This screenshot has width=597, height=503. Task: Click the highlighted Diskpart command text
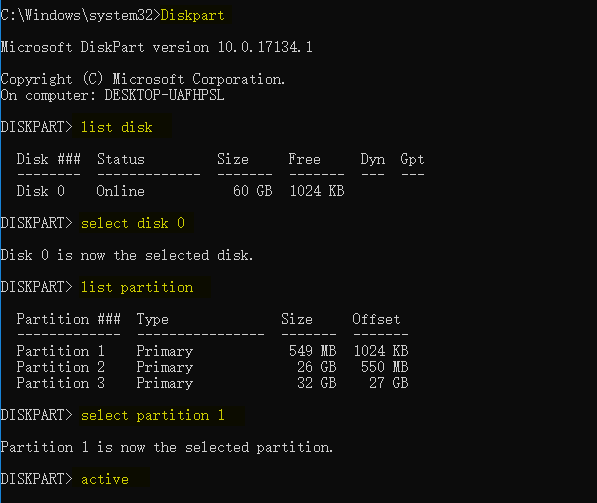[192, 15]
